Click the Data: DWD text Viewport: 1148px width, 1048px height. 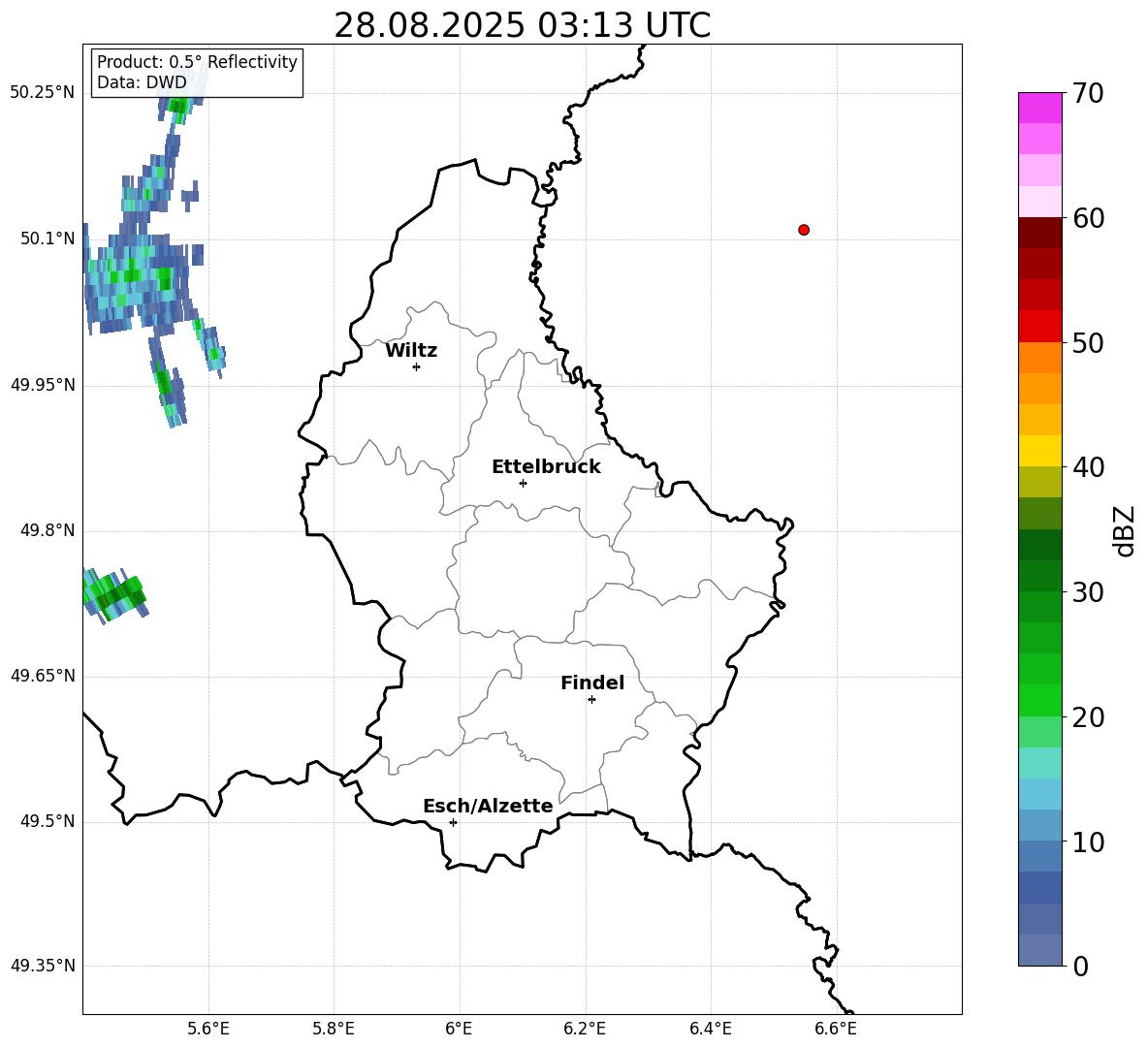142,82
